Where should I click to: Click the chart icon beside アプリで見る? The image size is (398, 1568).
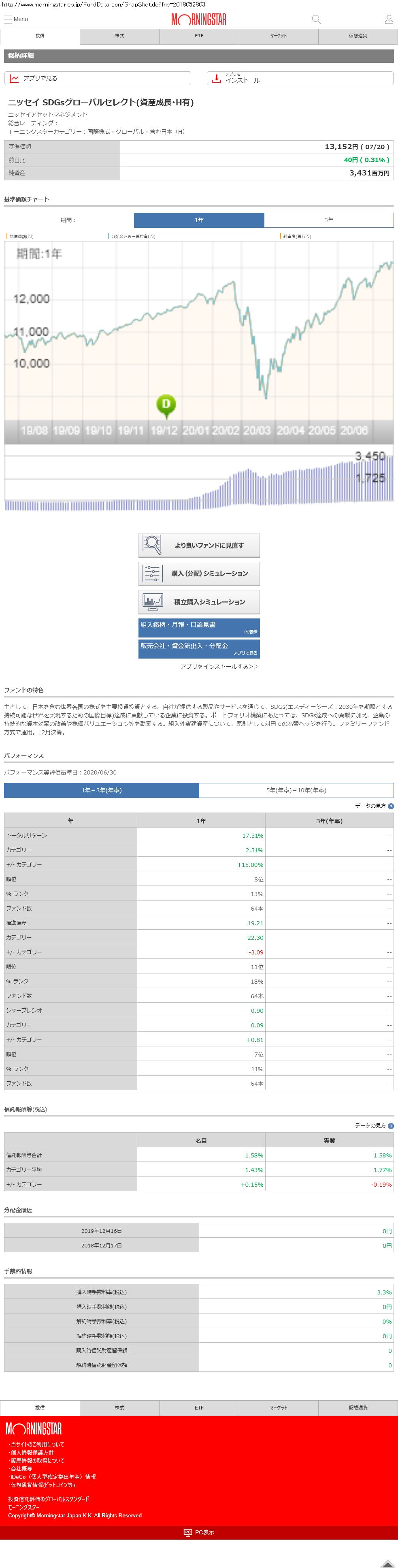click(14, 79)
